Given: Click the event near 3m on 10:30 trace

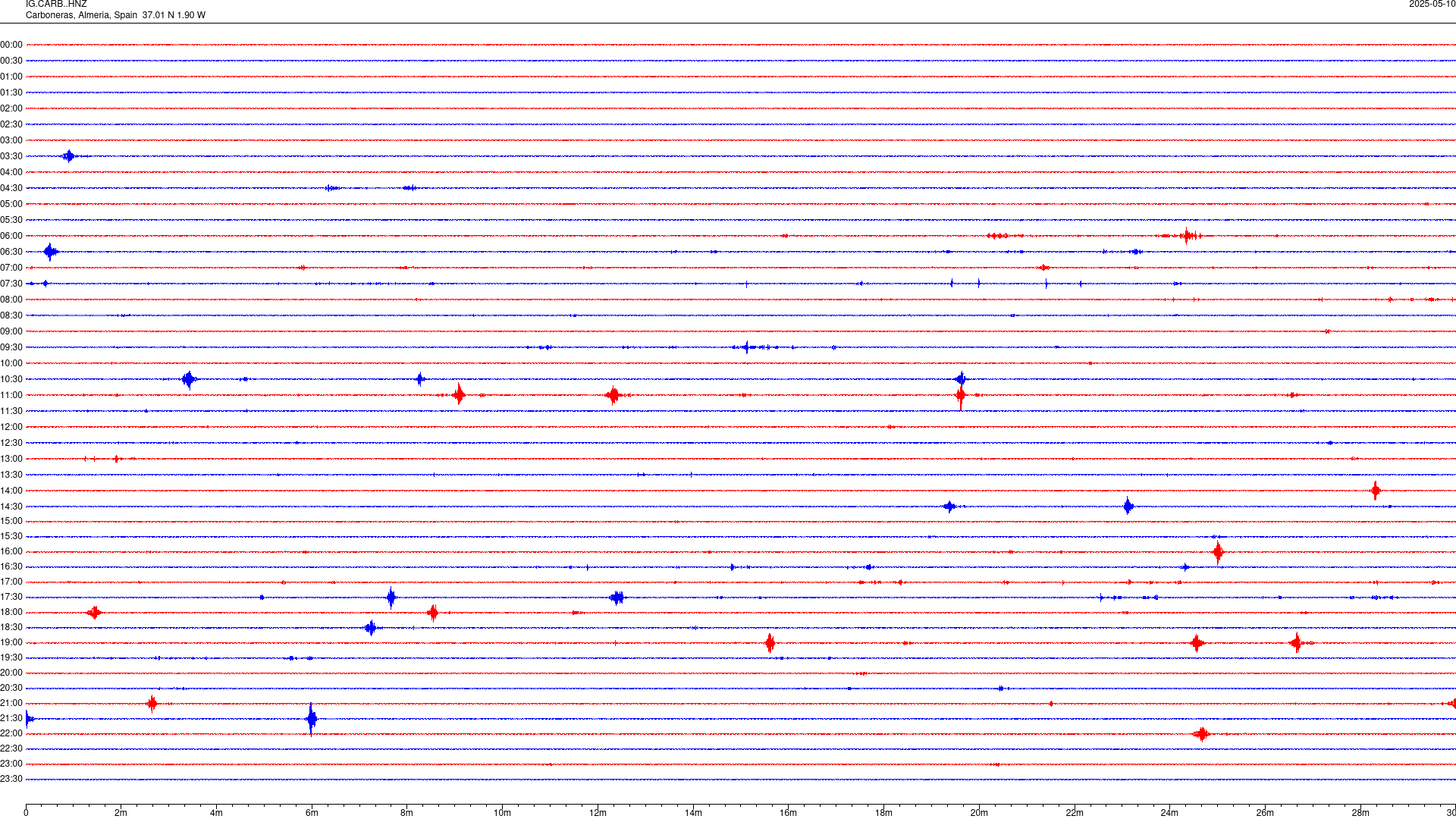Looking at the screenshot, I should click(x=189, y=379).
